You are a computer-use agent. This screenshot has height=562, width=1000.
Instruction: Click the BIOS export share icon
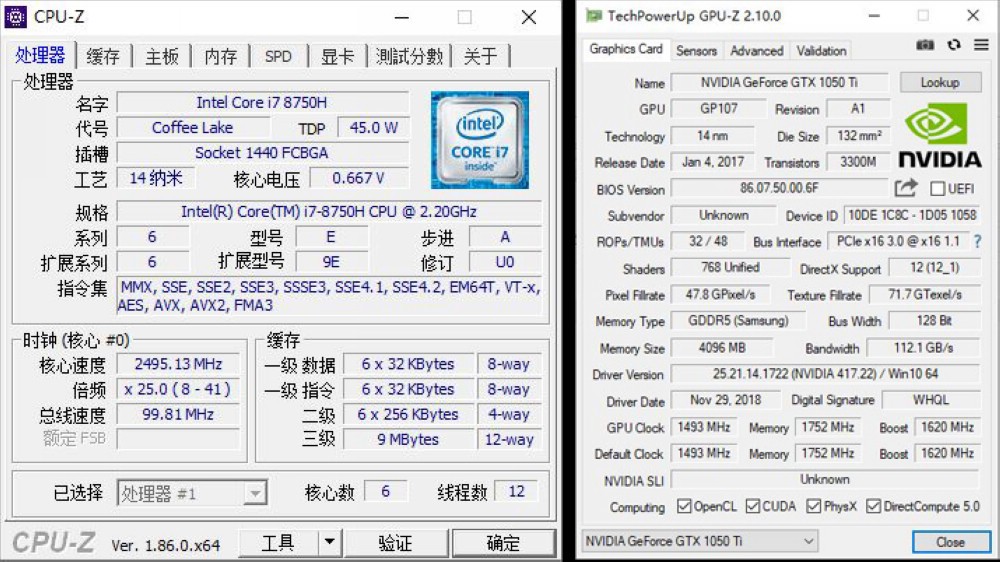coord(906,188)
